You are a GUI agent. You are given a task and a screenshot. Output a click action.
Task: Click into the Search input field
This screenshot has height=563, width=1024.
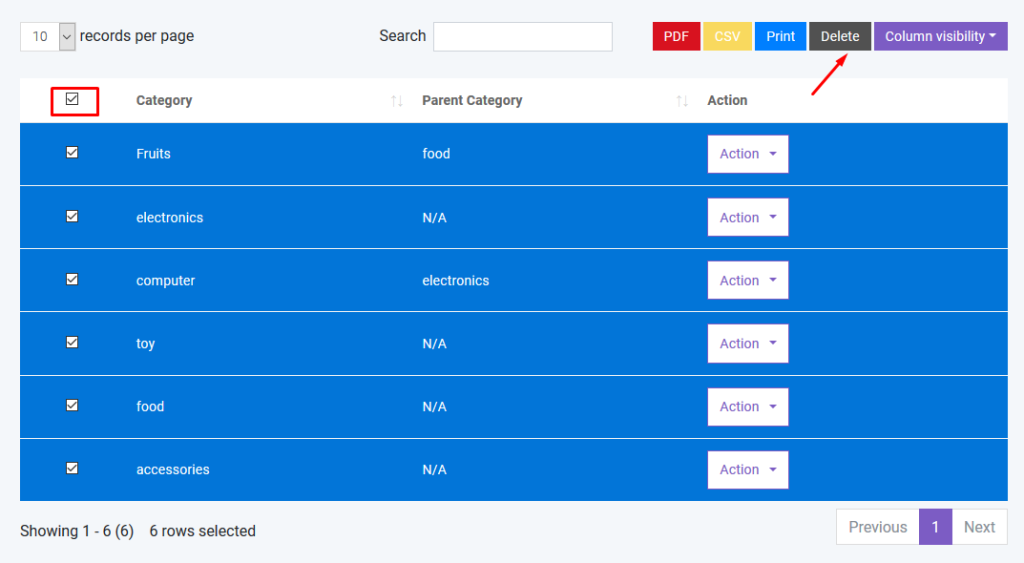point(522,36)
